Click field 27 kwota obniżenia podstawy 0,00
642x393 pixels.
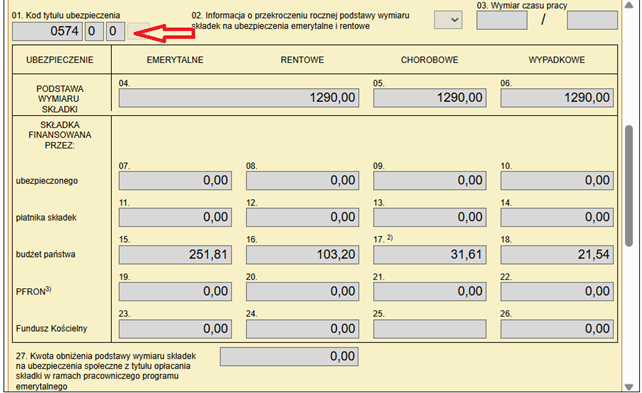pyautogui.click(x=289, y=357)
